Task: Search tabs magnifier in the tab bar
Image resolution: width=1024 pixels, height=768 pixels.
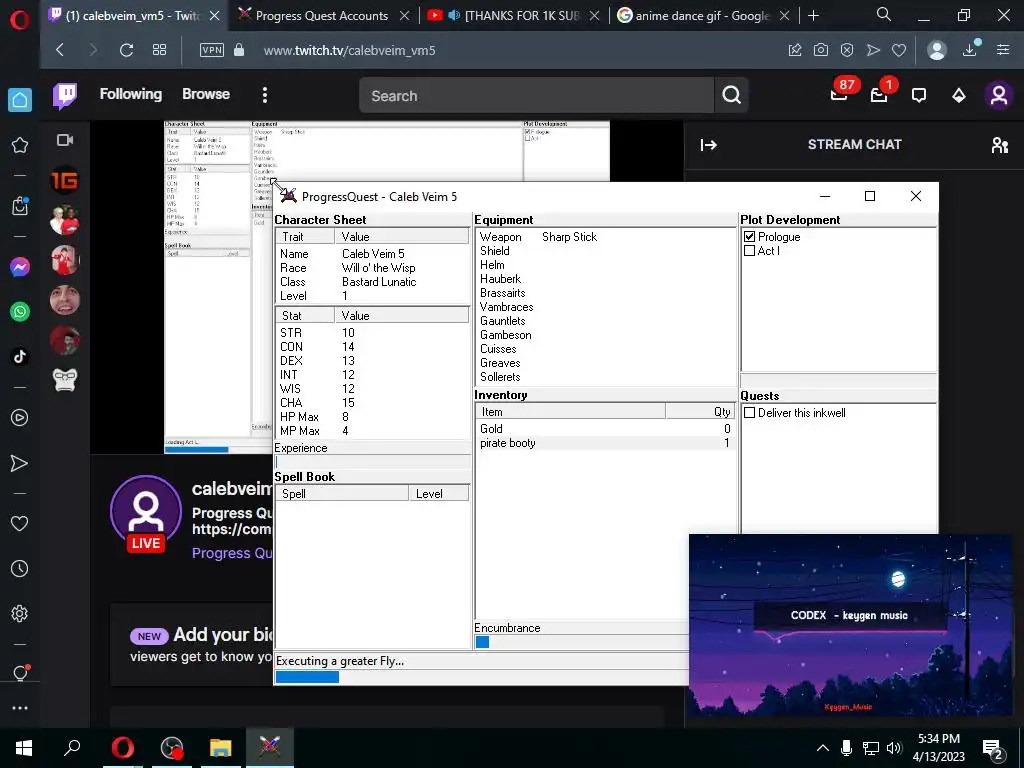Action: (x=884, y=14)
